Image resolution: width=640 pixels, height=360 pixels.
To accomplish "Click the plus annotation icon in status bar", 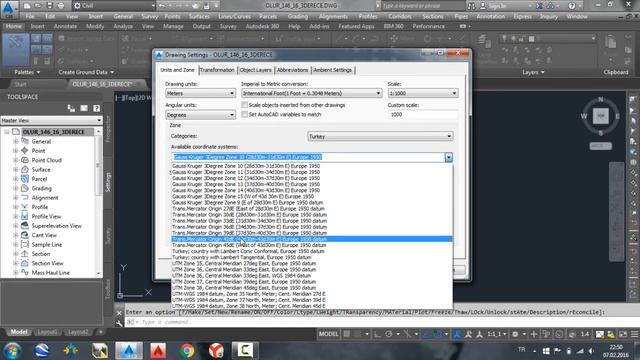I will click(533, 334).
